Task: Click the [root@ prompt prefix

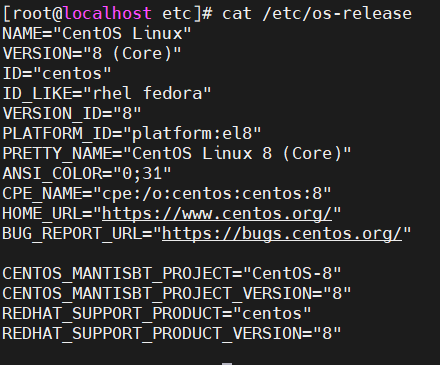Action: [x=32, y=14]
